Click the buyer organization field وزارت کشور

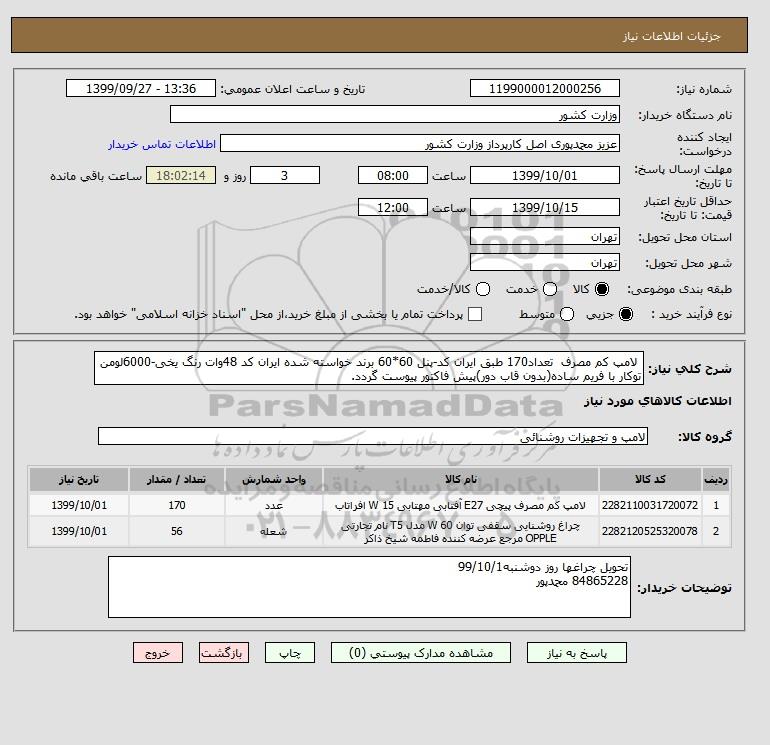[395, 114]
